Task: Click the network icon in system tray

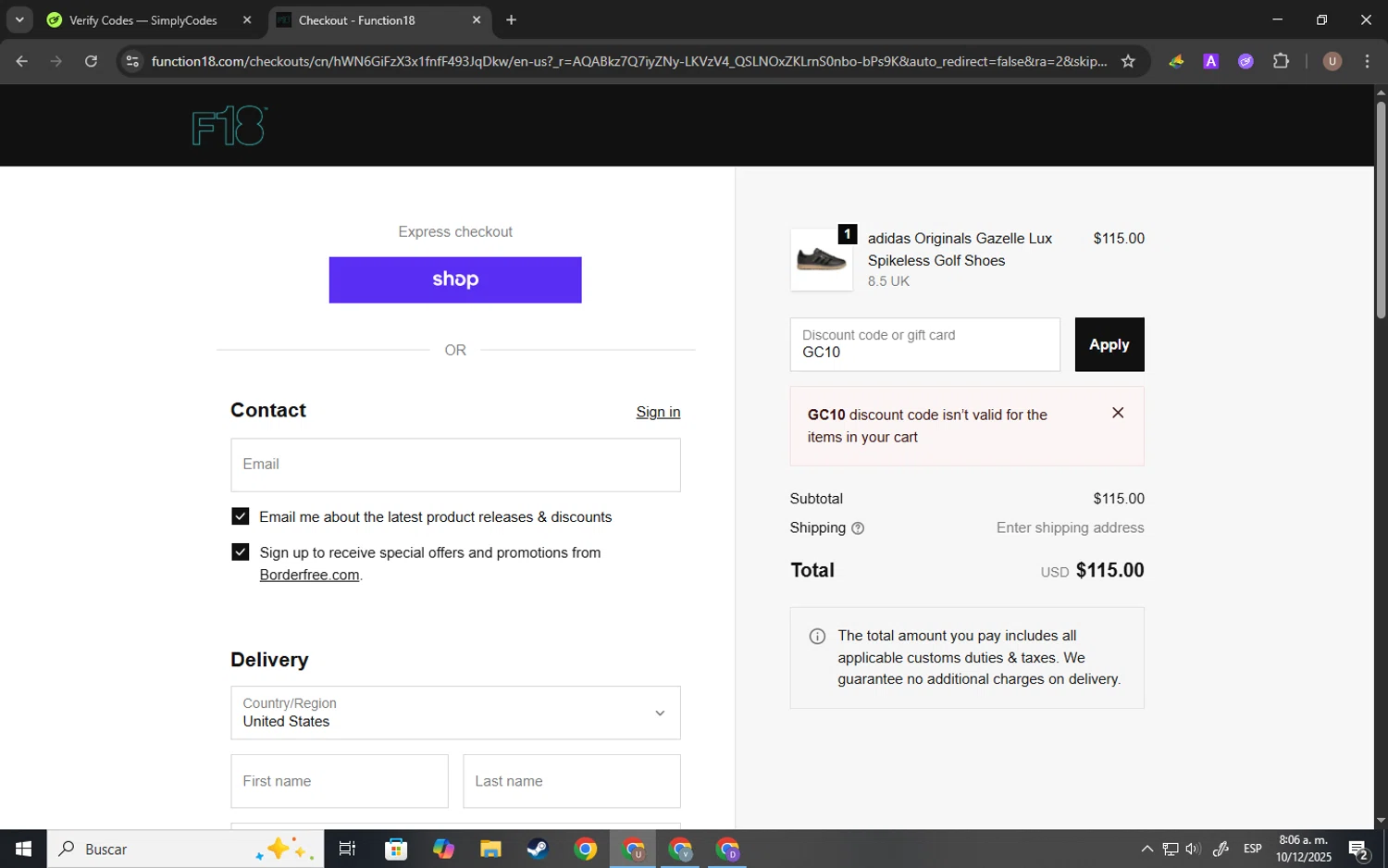Action: pyautogui.click(x=1171, y=849)
